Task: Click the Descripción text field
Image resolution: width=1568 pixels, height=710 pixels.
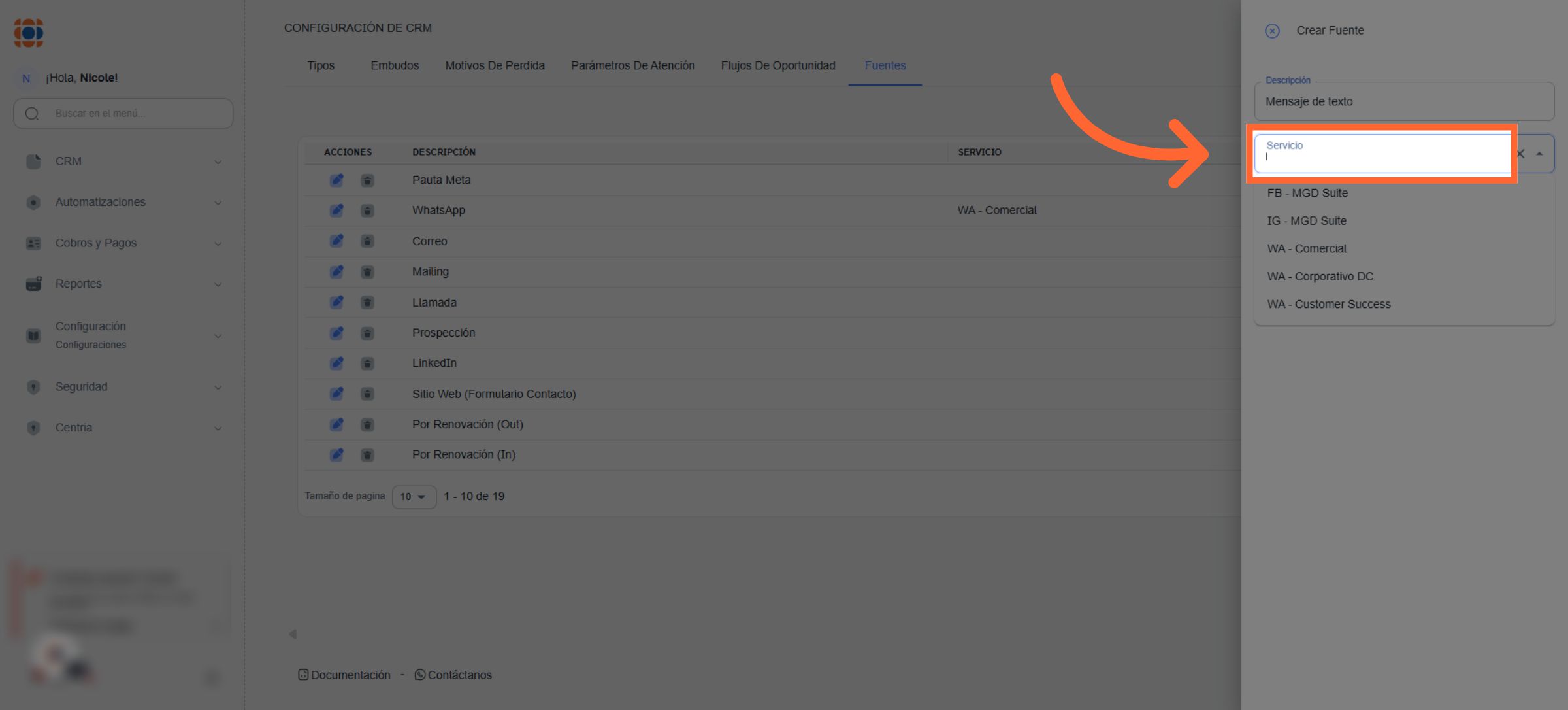Action: point(1403,102)
